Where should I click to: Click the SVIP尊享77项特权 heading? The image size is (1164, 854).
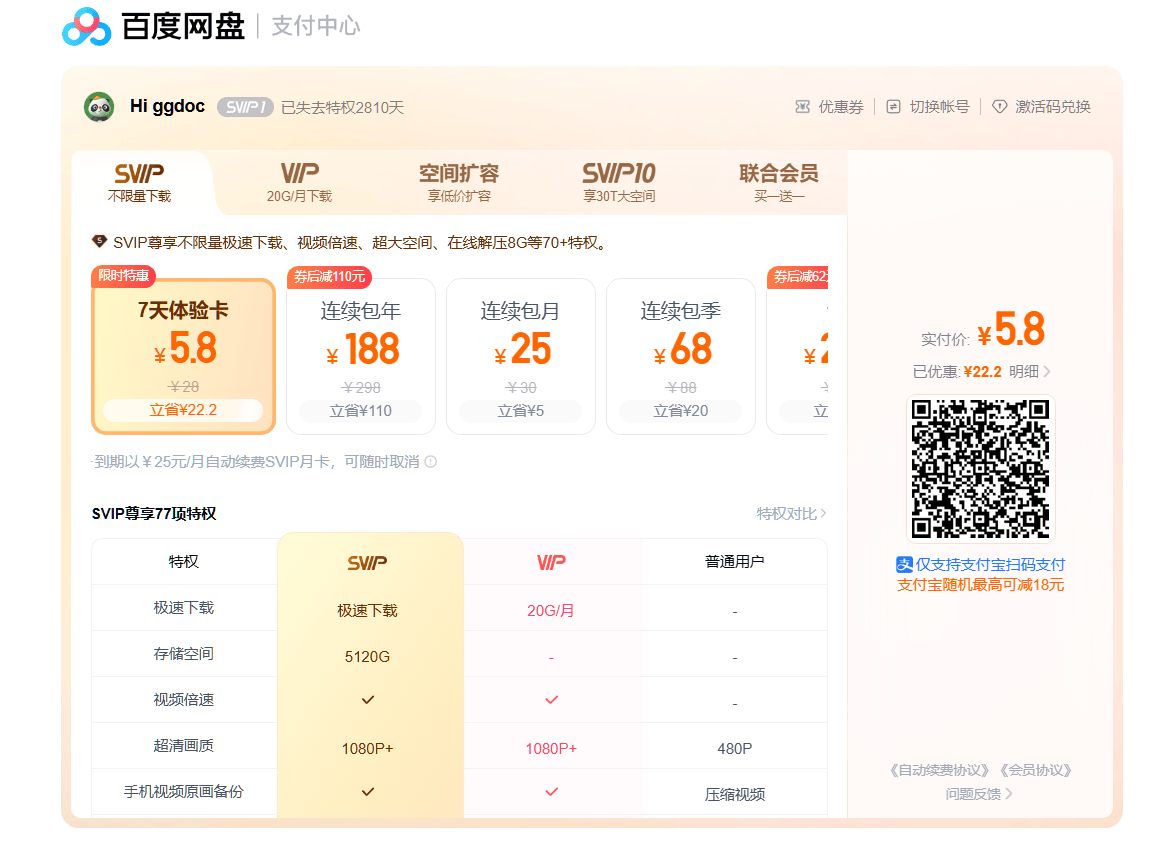click(154, 514)
